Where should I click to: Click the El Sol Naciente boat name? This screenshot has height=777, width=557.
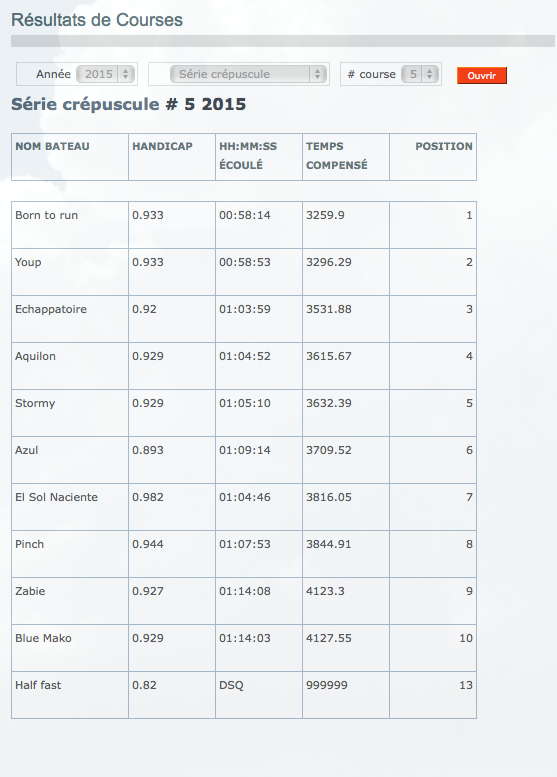point(56,497)
